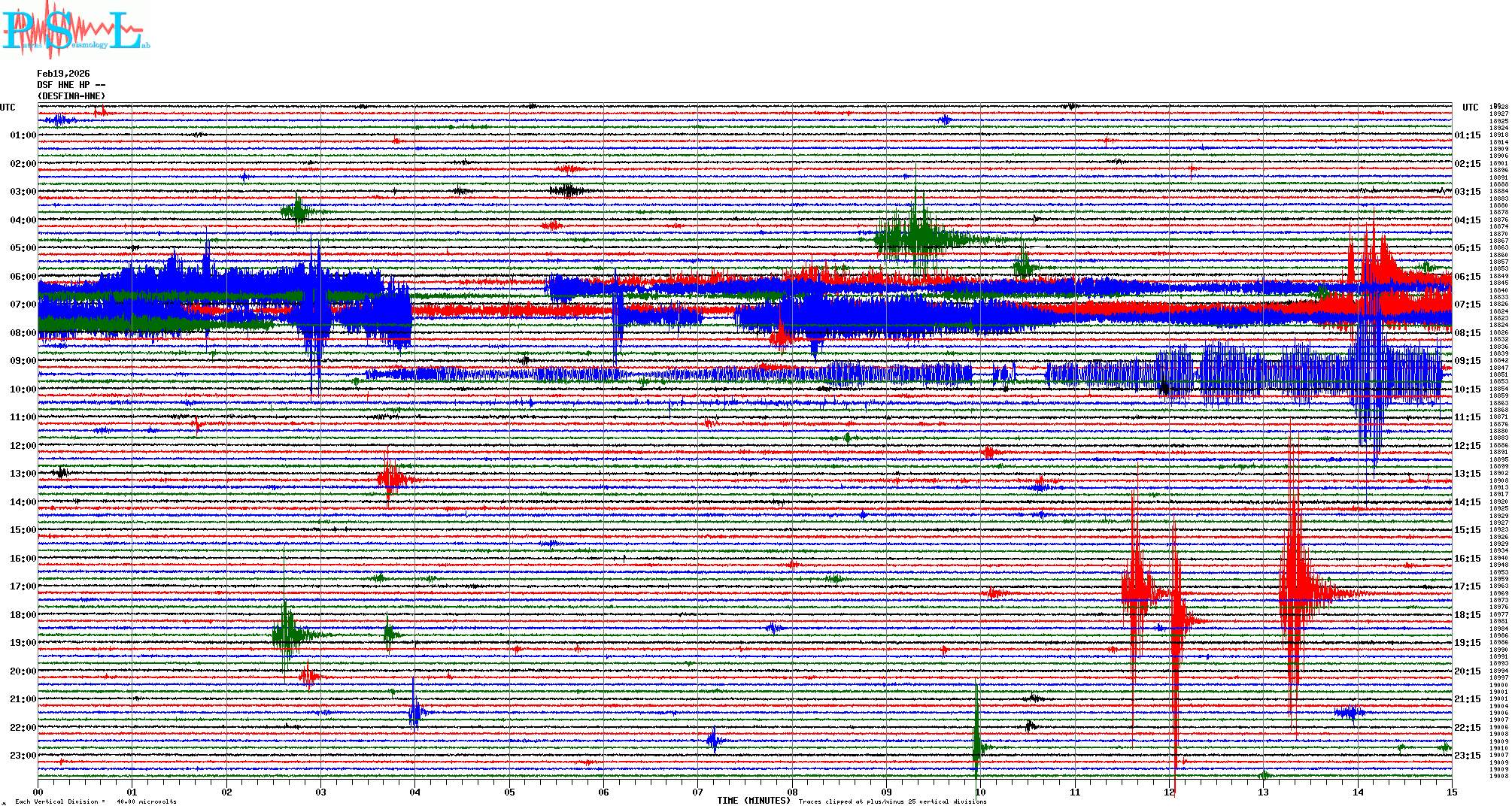
Task: Select the 23:00 hour label on left
Action: (23, 756)
